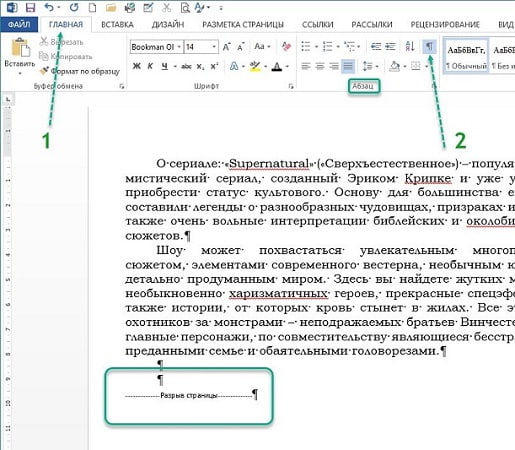The height and width of the screenshot is (450, 515).
Task: Open font color dropdown arrow
Action: pos(287,66)
